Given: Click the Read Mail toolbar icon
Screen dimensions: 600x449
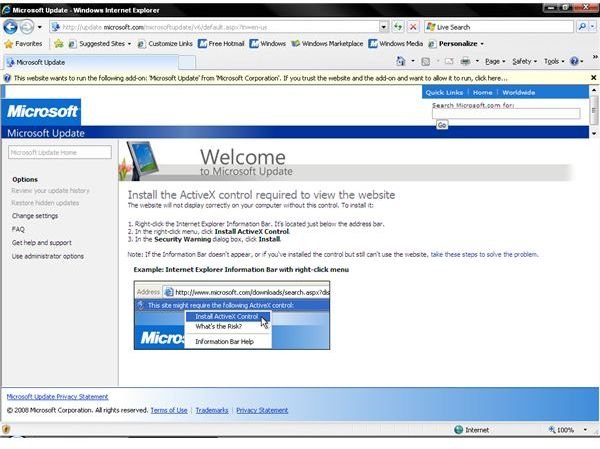Looking at the screenshot, I should pos(449,61).
